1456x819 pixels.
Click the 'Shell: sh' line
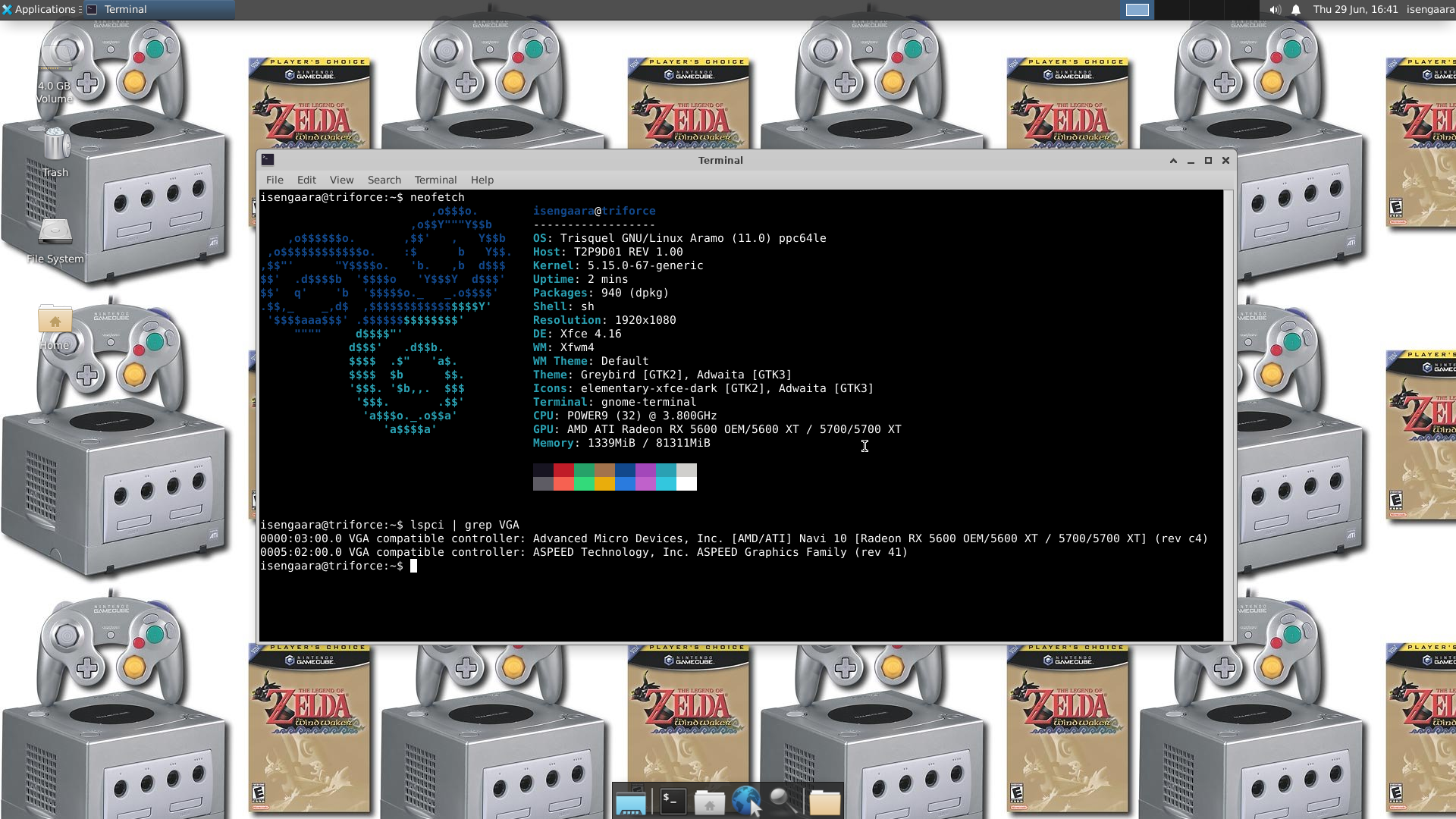pos(563,306)
